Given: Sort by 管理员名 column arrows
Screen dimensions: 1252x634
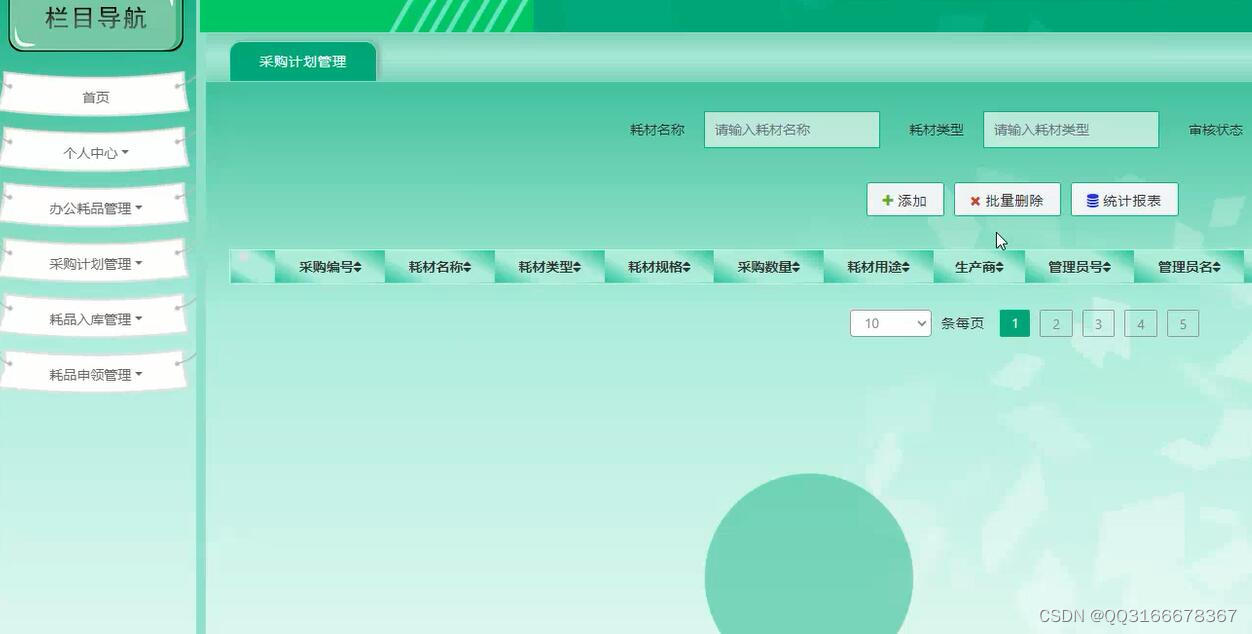Looking at the screenshot, I should [x=1217, y=267].
